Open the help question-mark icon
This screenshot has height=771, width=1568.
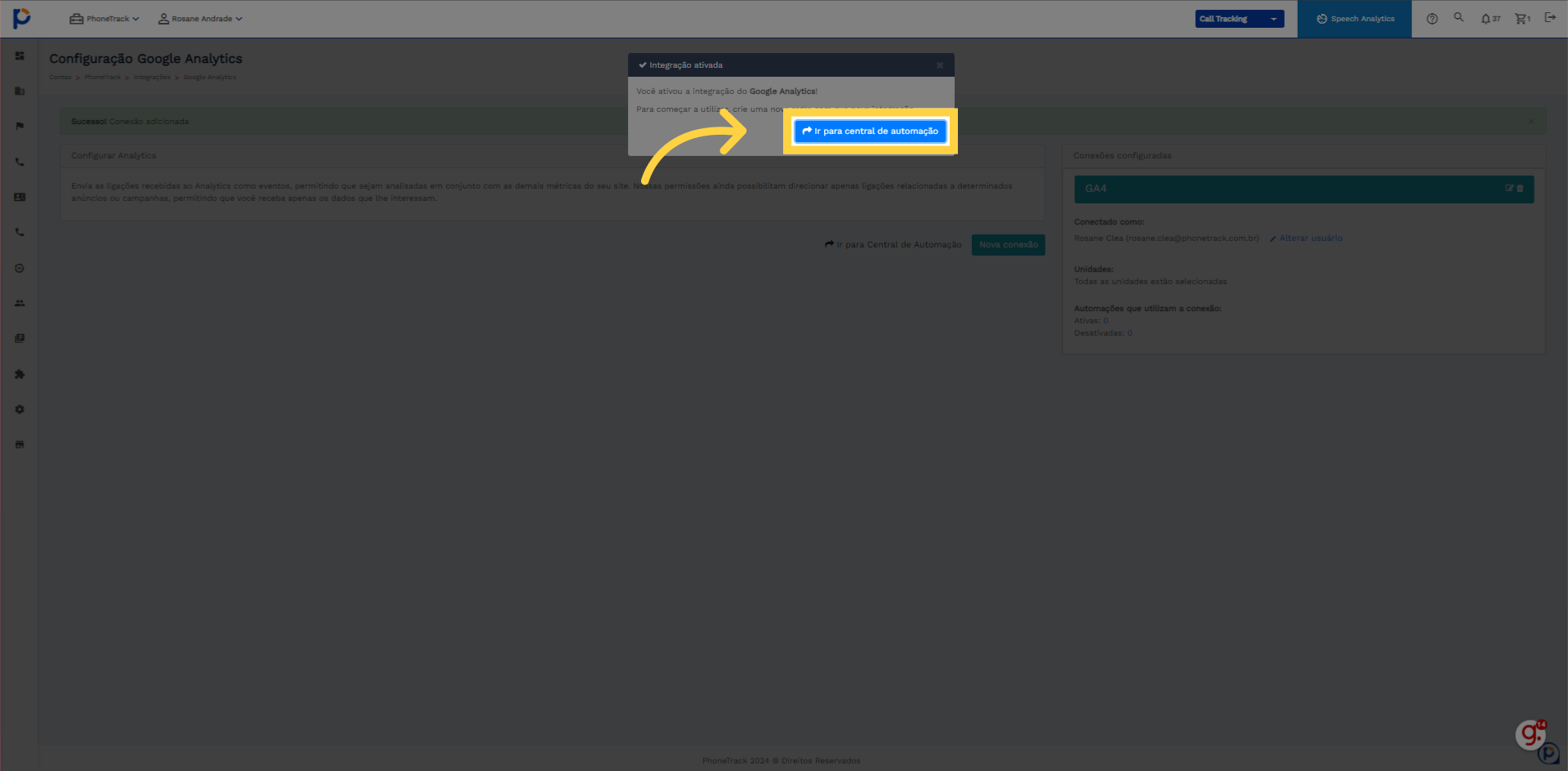(x=1432, y=19)
